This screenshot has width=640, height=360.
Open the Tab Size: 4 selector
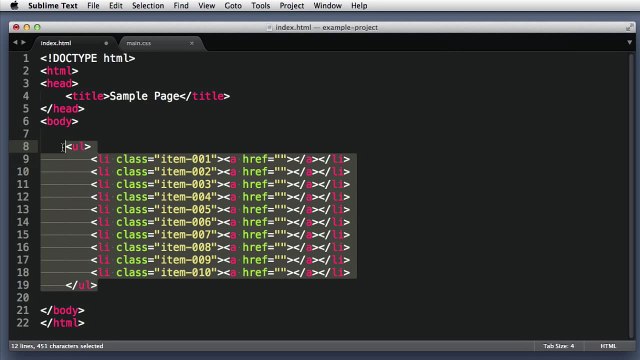coord(558,346)
